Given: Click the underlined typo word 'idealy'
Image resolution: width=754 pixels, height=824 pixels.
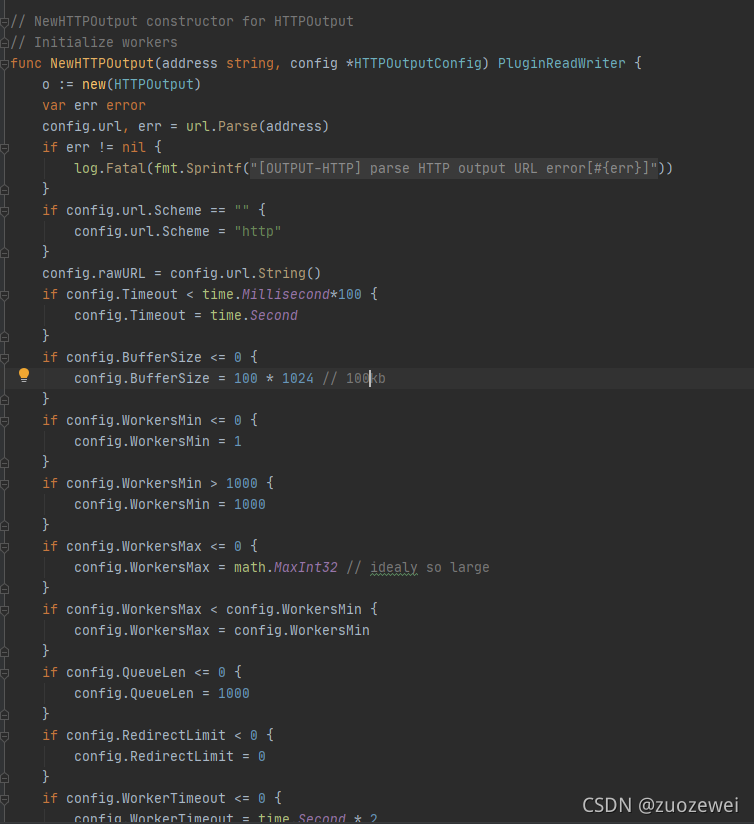Looking at the screenshot, I should pos(394,568).
